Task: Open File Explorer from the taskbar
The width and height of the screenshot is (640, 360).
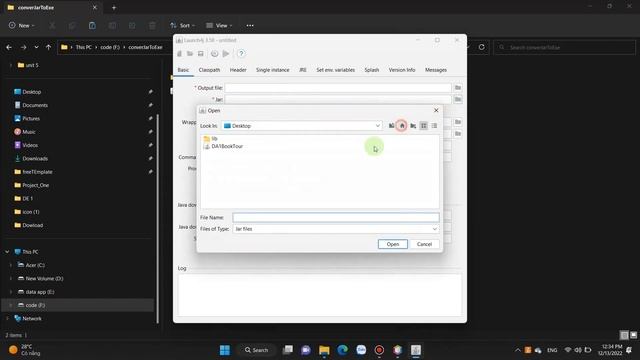Action: point(324,350)
